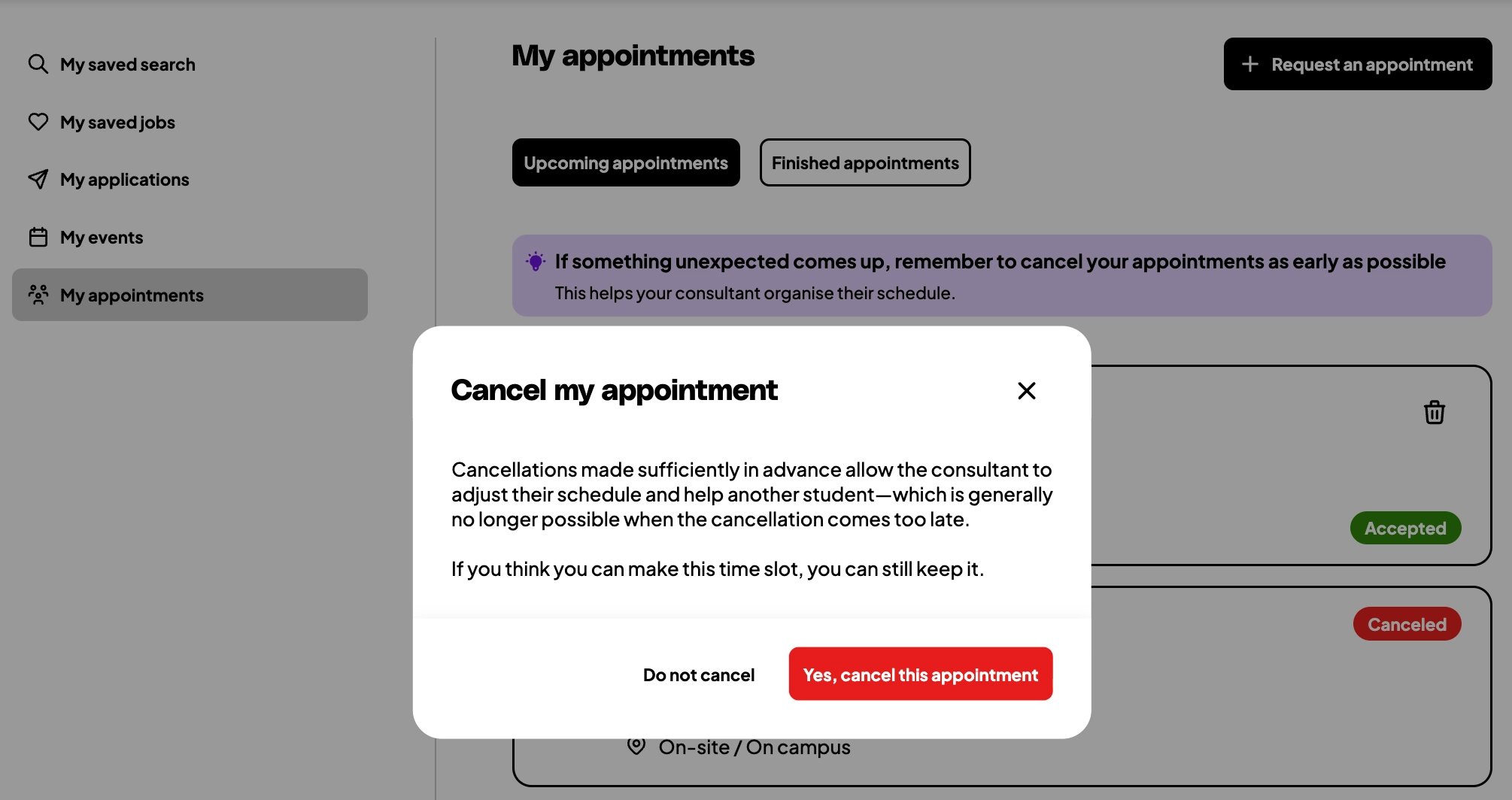Click the trash icon on the accepted appointment
Screen dimensions: 1512x800
pos(1434,412)
